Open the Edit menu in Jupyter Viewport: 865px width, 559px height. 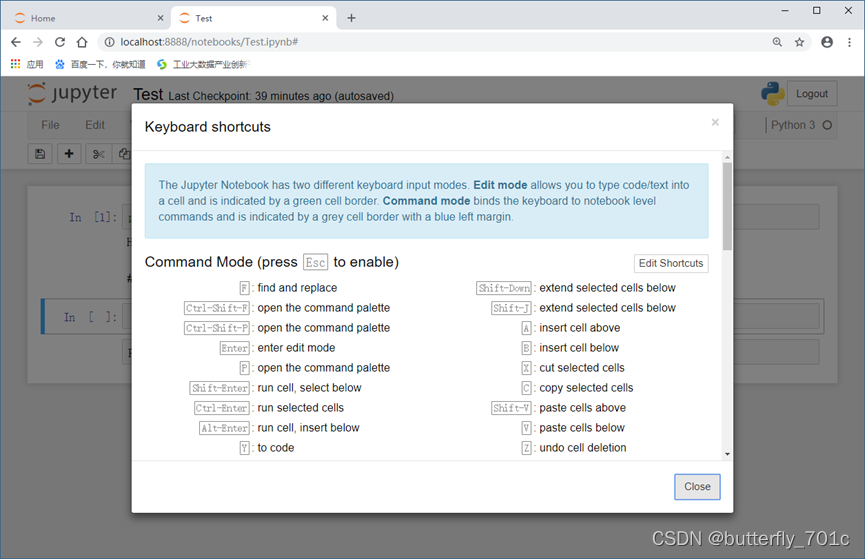pos(95,125)
